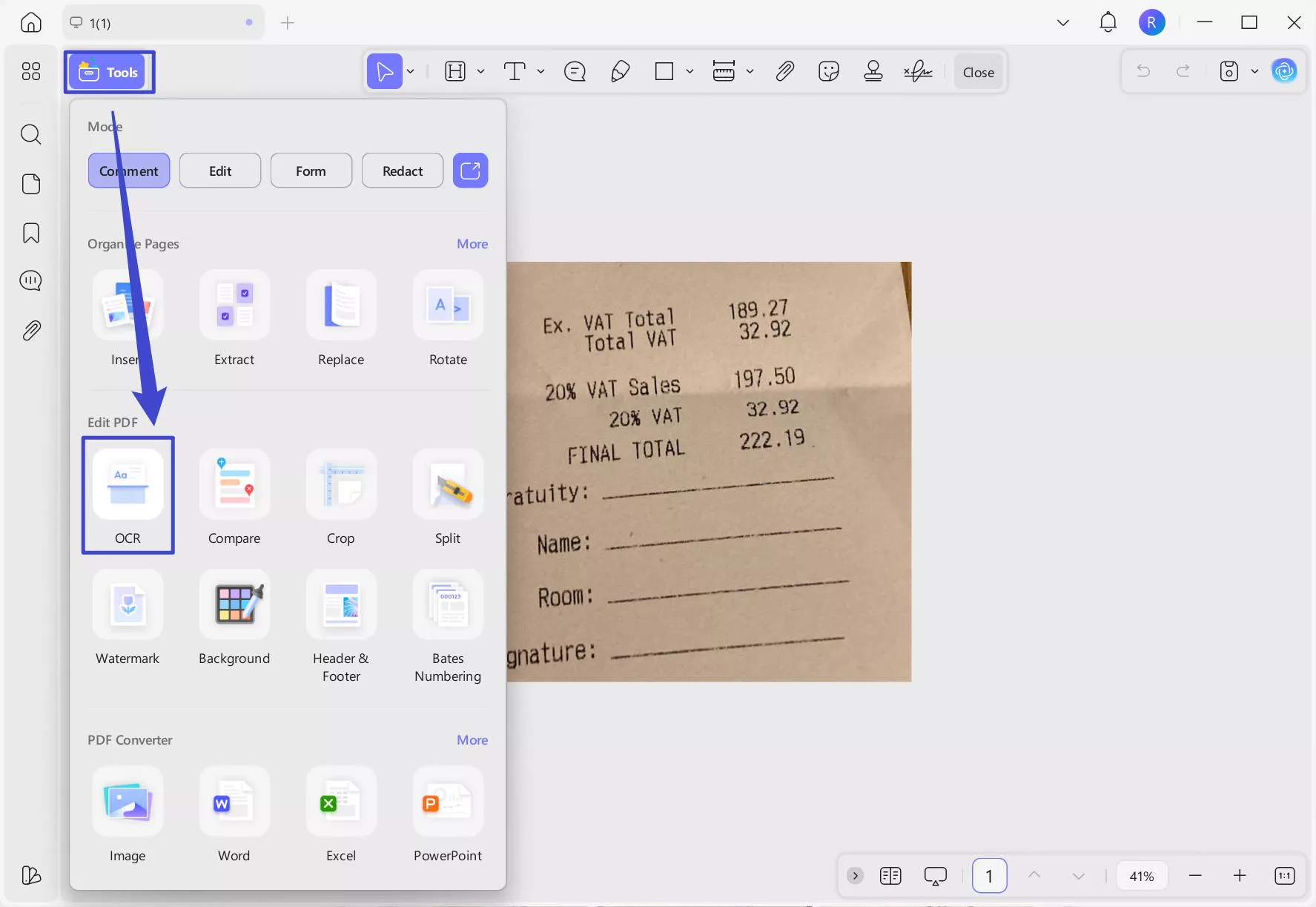Expand the Text tool dropdown
Image resolution: width=1316 pixels, height=907 pixels.
(x=540, y=71)
